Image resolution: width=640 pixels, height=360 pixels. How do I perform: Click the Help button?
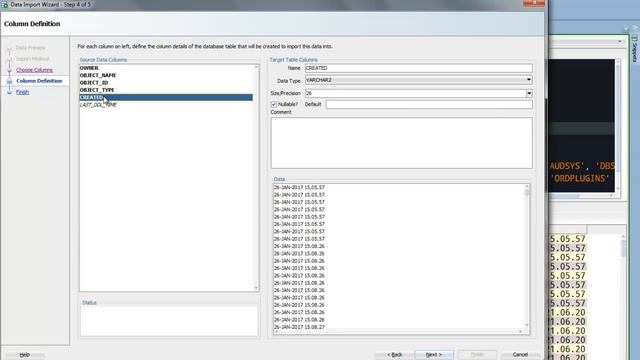tap(24, 355)
